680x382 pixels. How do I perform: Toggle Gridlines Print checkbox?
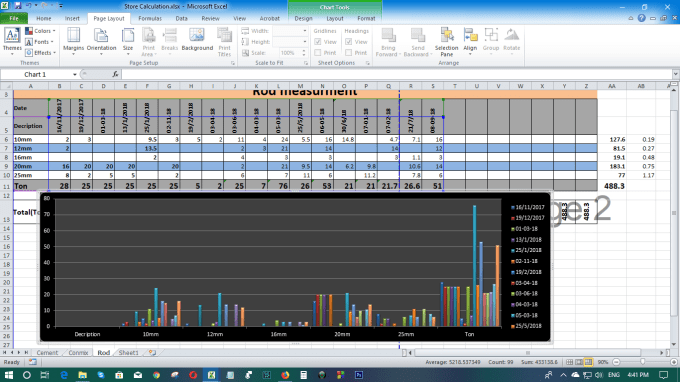point(318,53)
